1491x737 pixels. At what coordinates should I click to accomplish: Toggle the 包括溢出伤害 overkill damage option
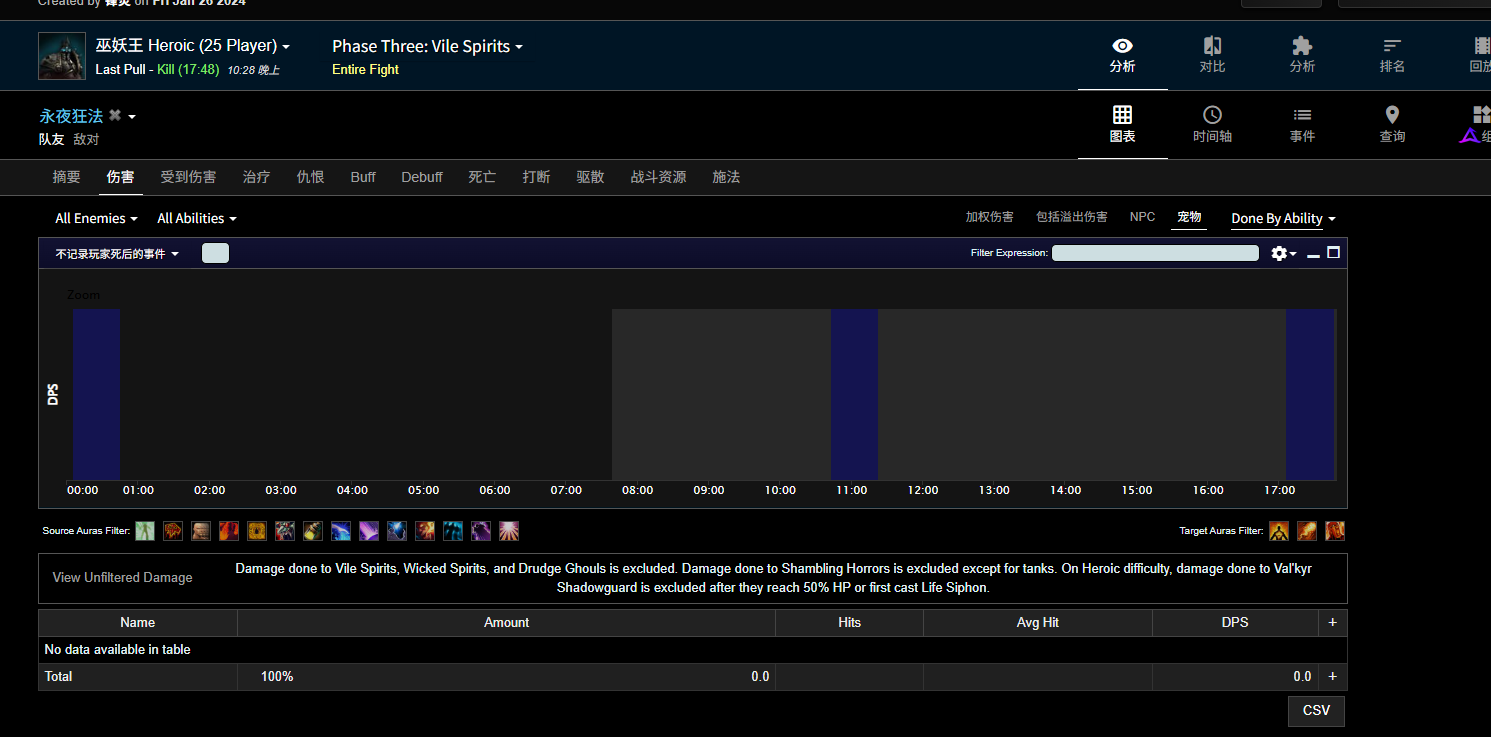[x=1071, y=217]
